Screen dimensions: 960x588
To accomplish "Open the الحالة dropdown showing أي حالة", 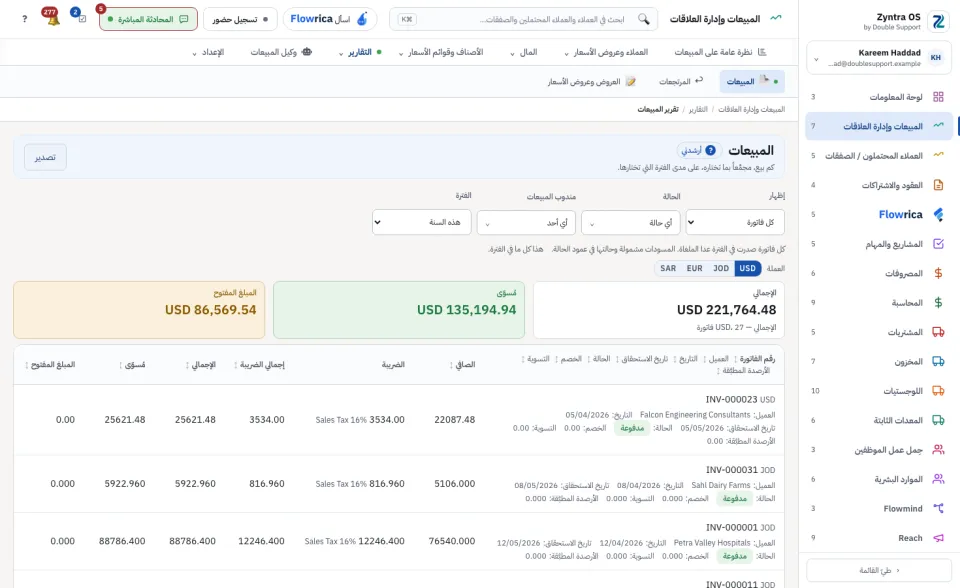I will 631,222.
